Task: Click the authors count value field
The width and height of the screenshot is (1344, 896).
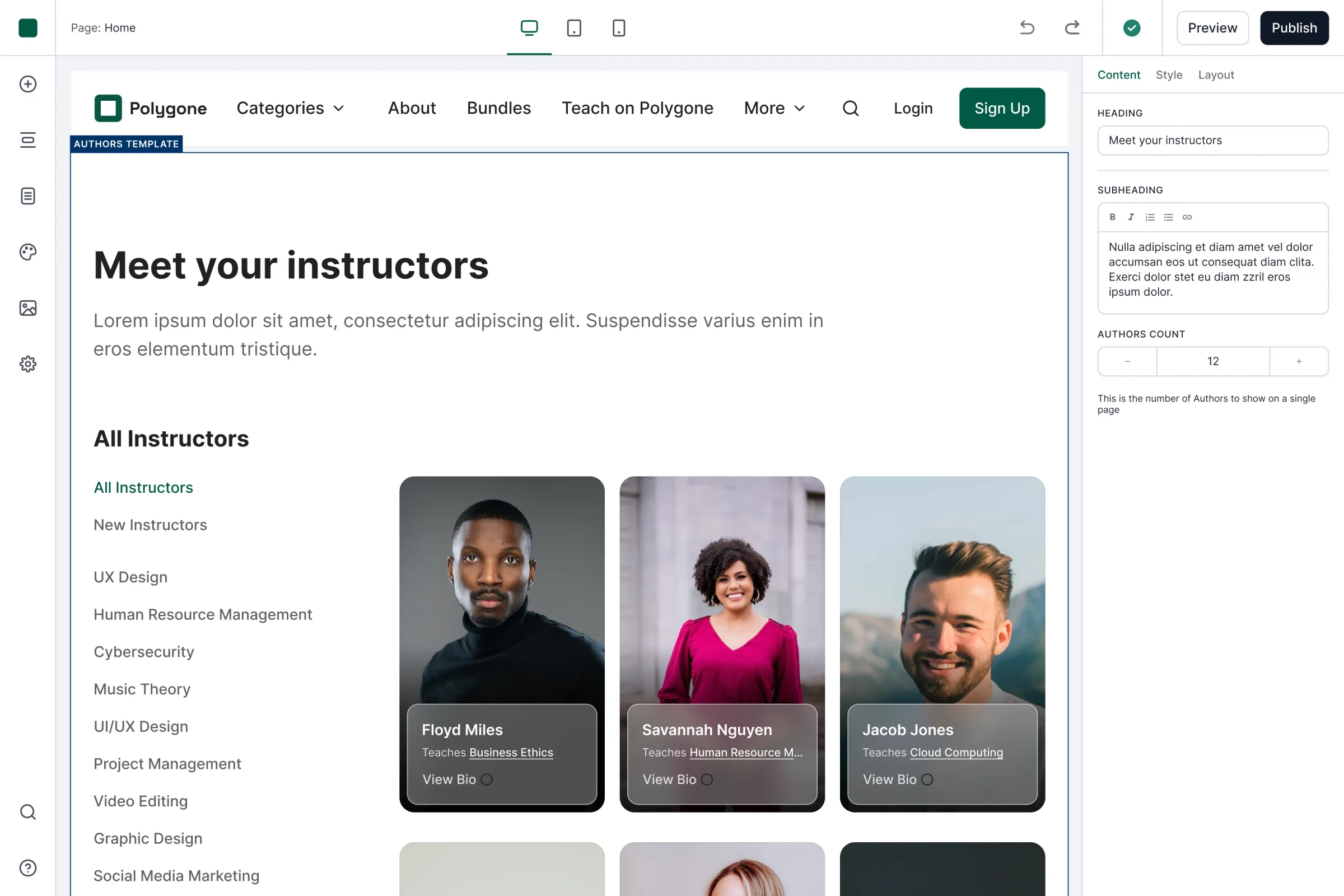Action: click(x=1212, y=361)
